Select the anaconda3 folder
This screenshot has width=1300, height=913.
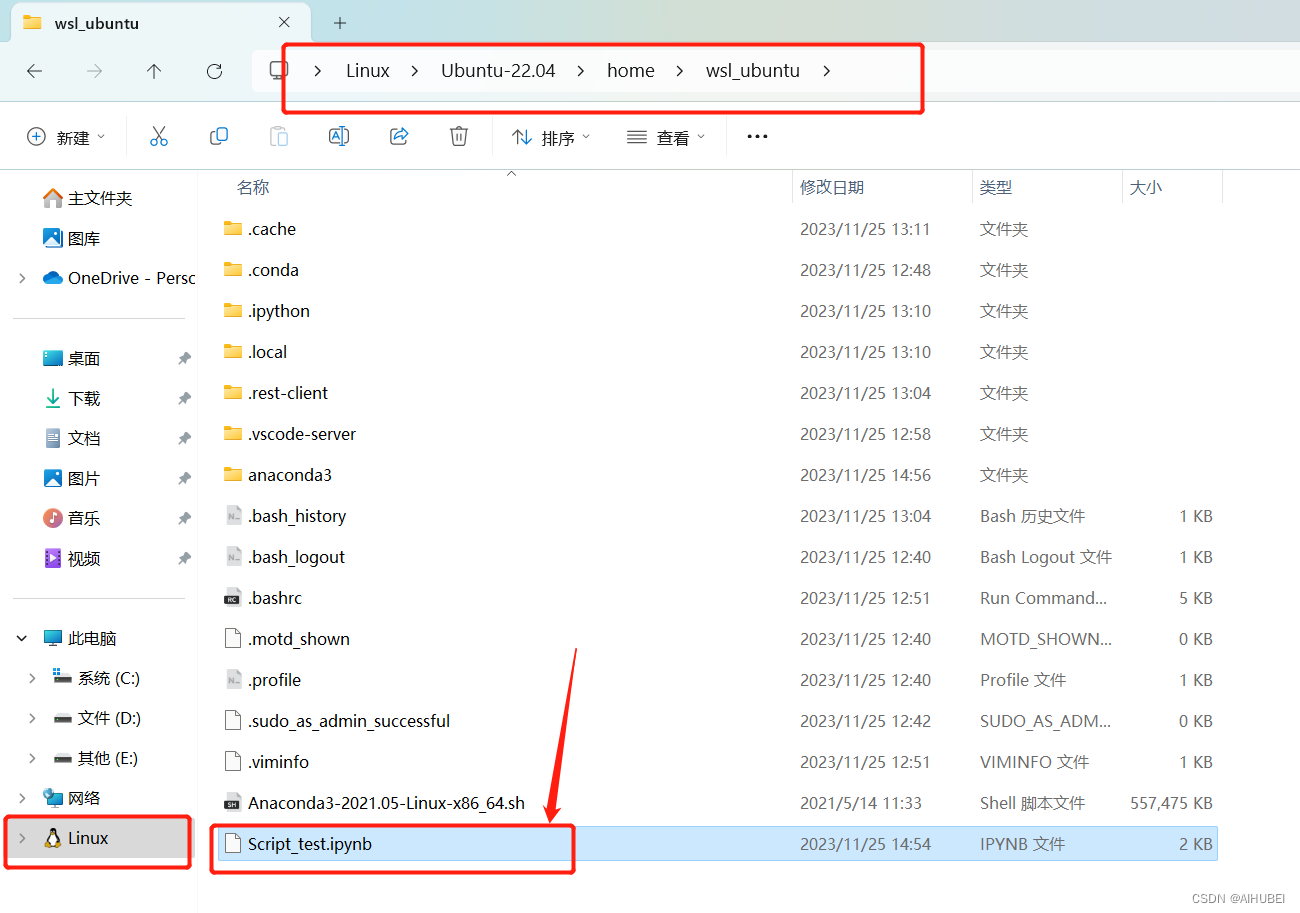[717, 475]
